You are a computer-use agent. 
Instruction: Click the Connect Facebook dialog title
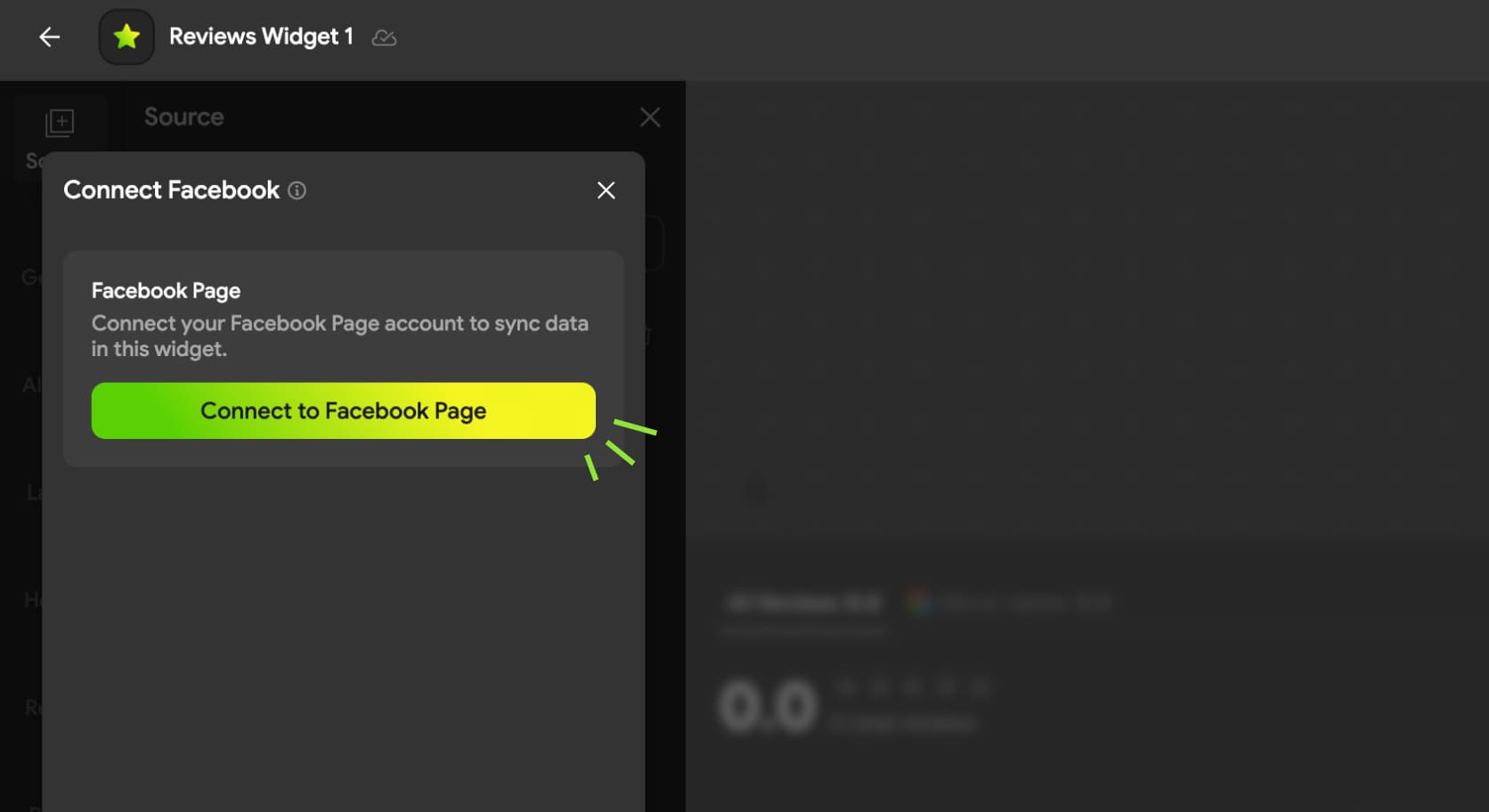click(171, 190)
